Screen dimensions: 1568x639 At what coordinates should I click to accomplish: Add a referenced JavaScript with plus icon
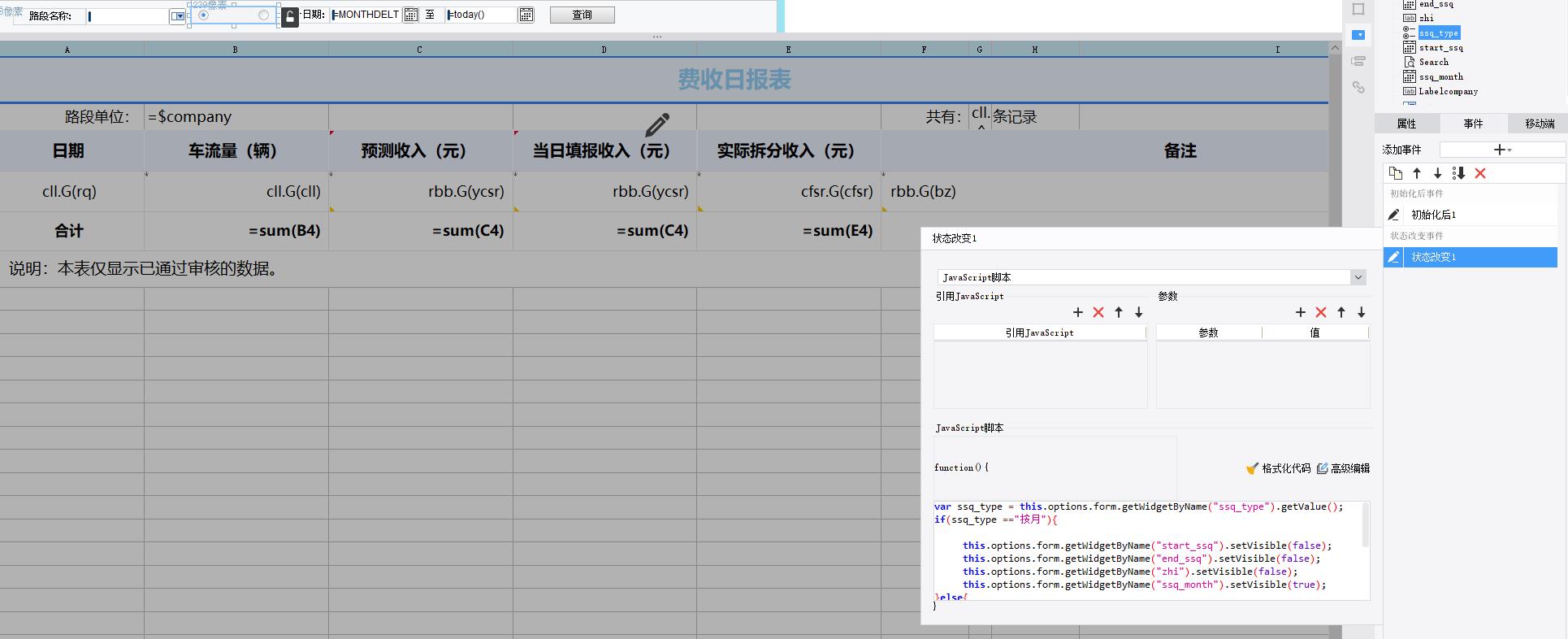pyautogui.click(x=1078, y=312)
